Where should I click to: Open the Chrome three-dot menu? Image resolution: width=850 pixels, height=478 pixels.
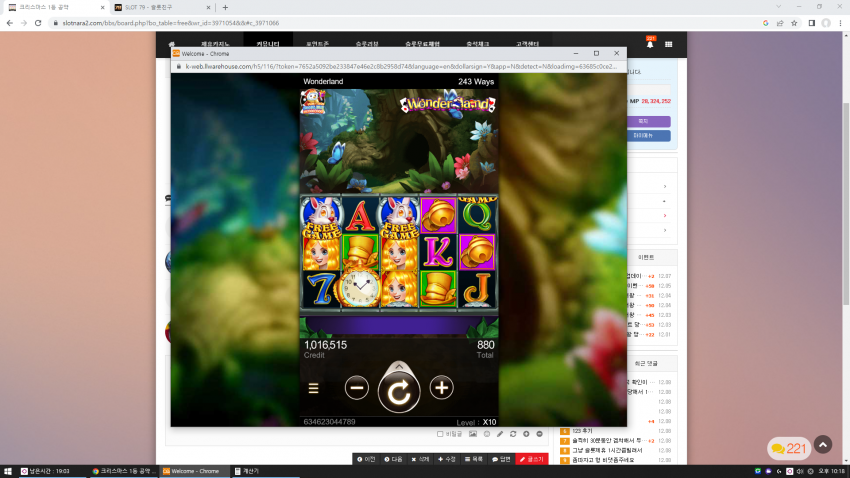tap(841, 23)
